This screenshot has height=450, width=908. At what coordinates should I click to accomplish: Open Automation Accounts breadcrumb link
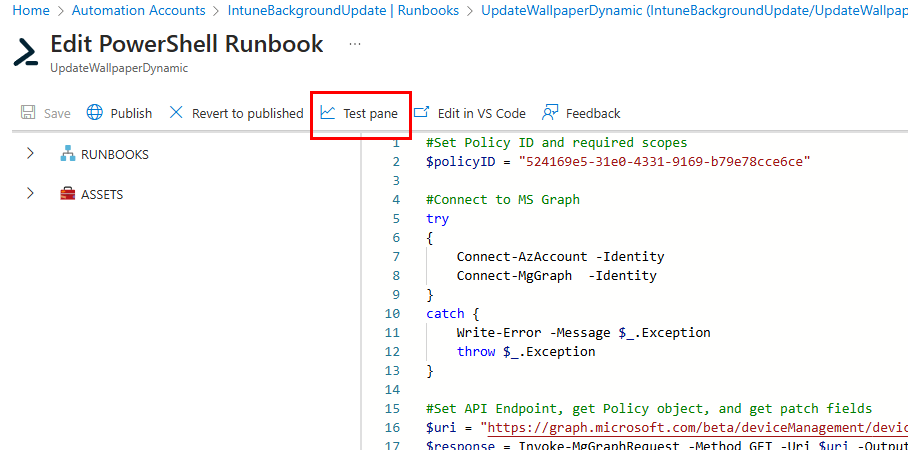tap(137, 10)
